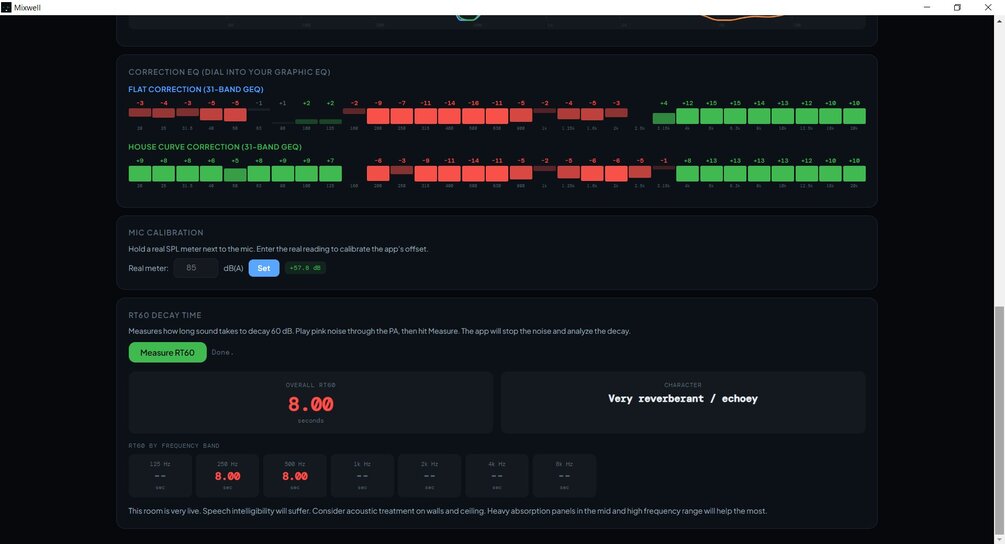1005x544 pixels.
Task: Select the 20 Hz -3 flat correction bar
Action: [140, 112]
